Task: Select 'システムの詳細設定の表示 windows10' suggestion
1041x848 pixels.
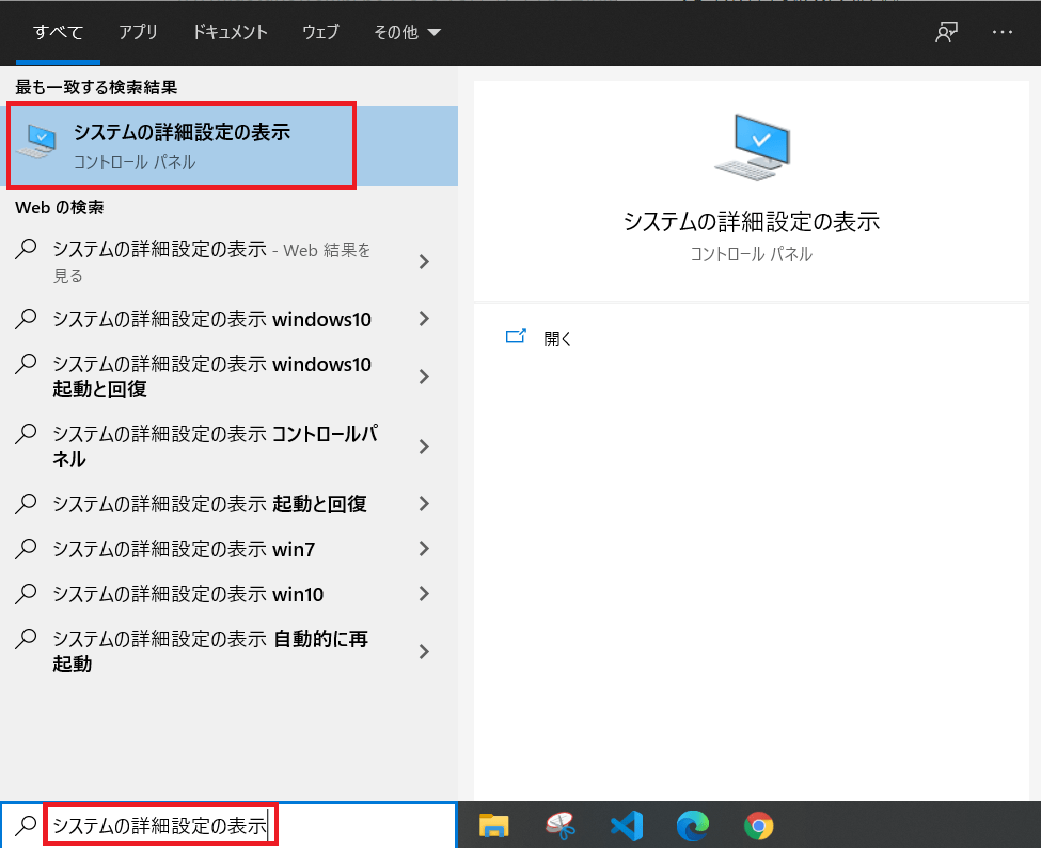Action: 211,319
